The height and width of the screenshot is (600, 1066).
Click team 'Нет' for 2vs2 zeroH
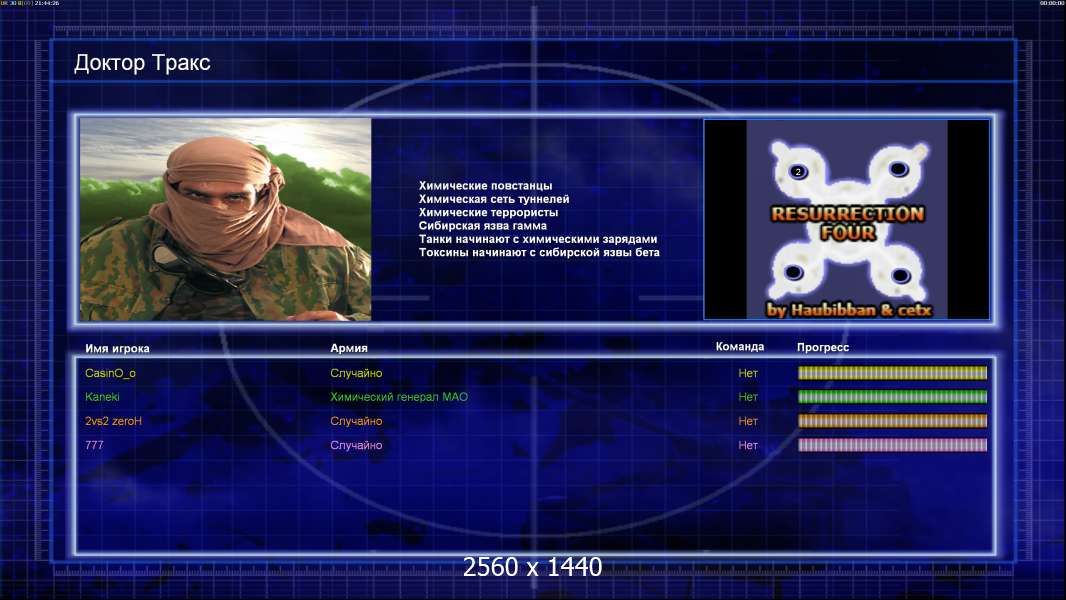748,421
